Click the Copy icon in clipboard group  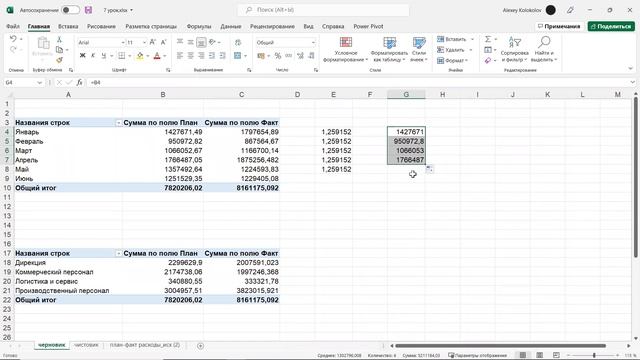(x=59, y=49)
